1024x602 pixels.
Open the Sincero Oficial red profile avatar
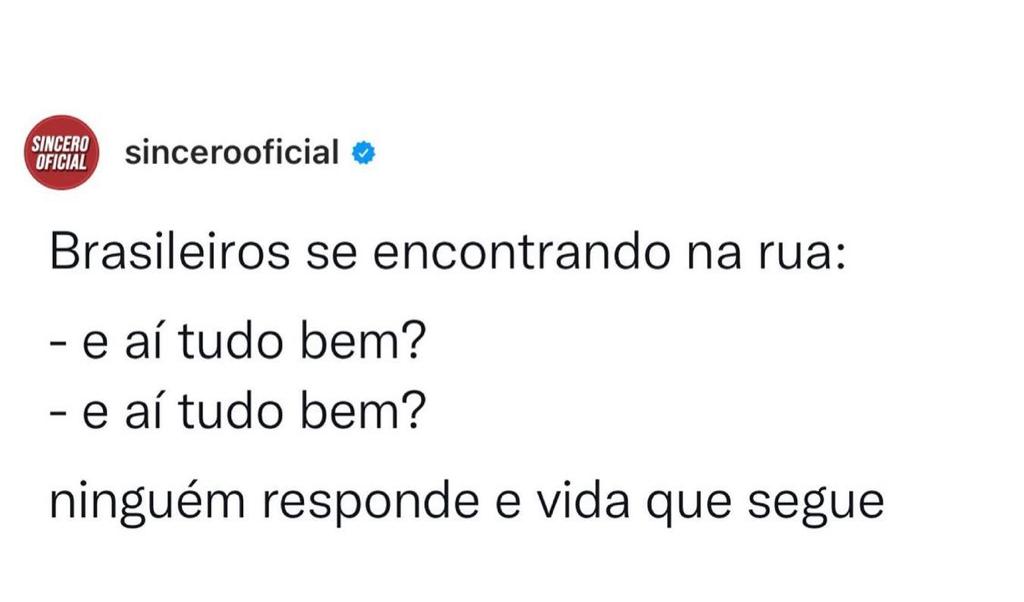tap(61, 153)
